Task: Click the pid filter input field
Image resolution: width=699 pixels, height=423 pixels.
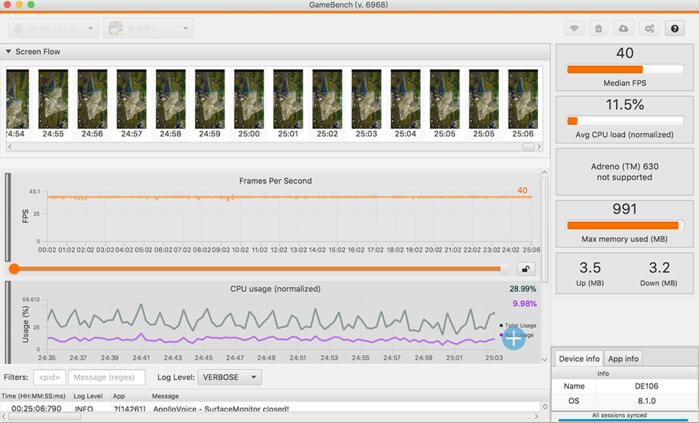Action: coord(50,377)
